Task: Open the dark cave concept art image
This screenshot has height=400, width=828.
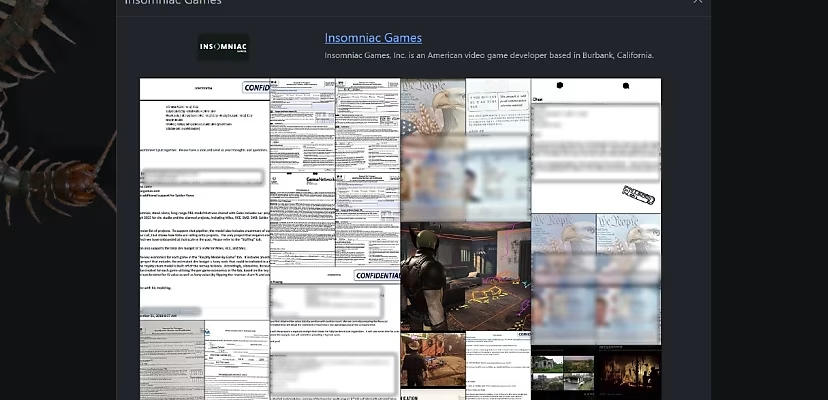Action: coord(628,372)
